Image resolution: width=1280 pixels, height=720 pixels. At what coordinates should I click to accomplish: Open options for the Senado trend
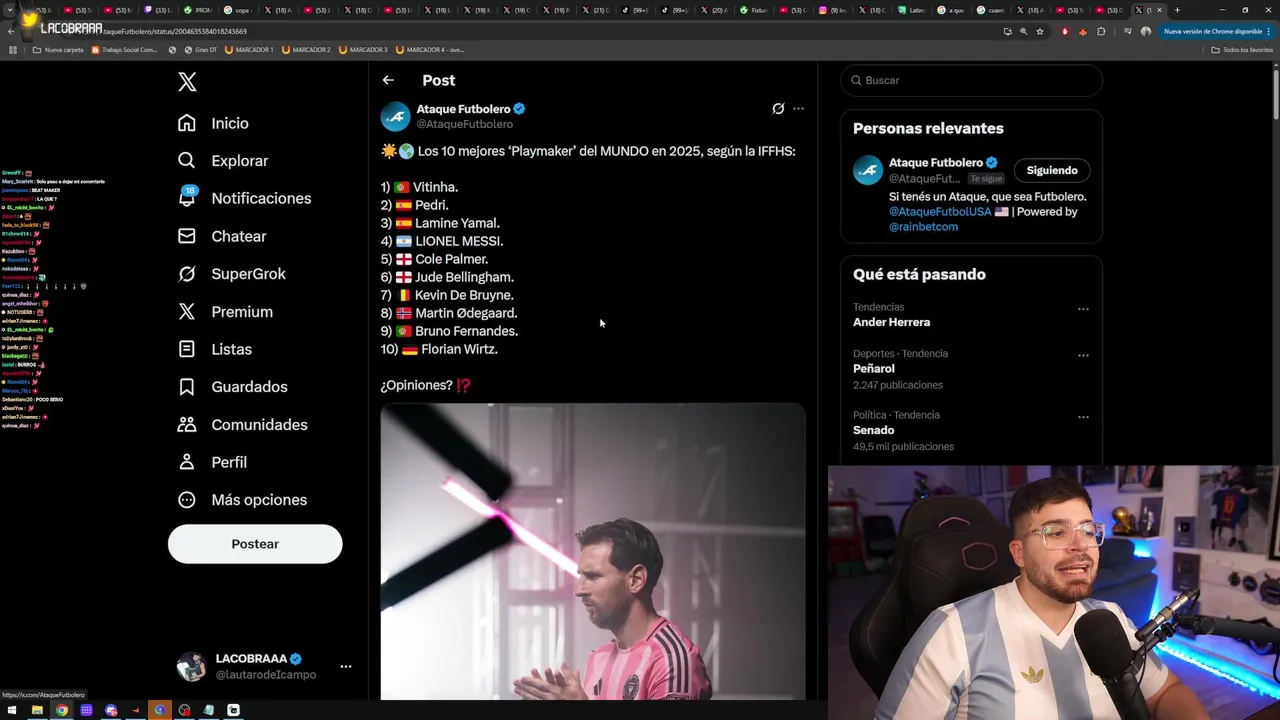click(1083, 417)
